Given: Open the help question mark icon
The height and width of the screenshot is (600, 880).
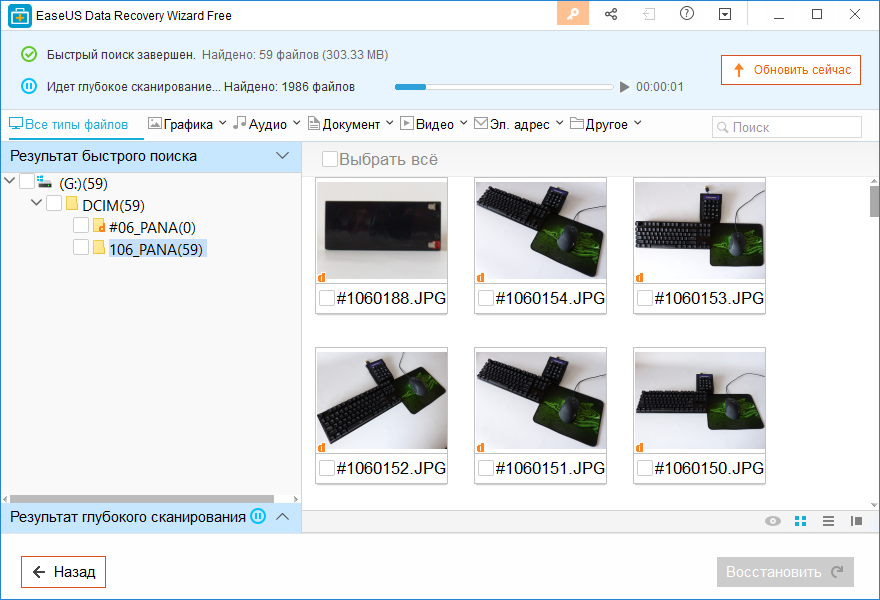Looking at the screenshot, I should click(686, 13).
